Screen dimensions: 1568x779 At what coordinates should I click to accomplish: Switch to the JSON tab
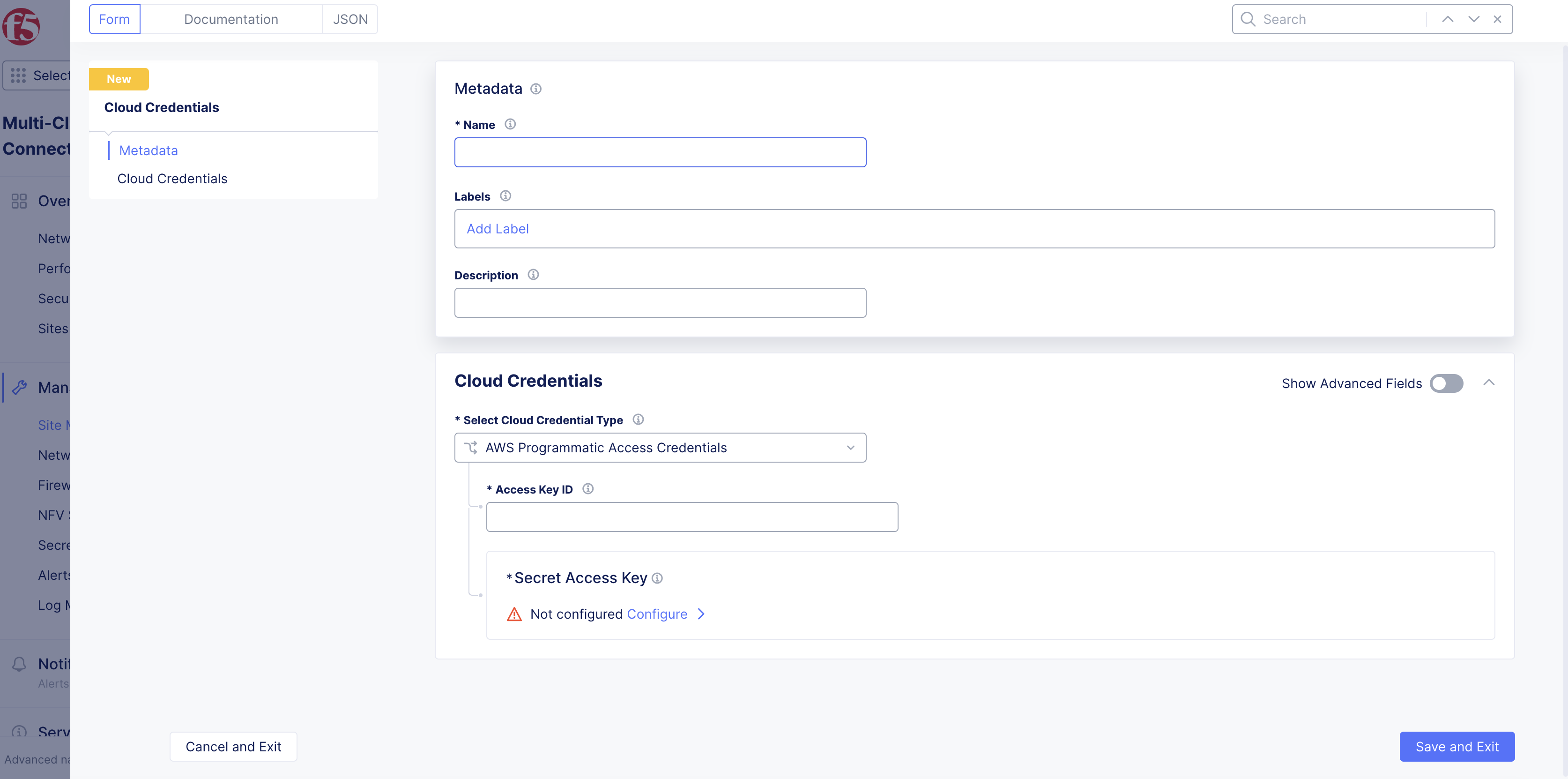350,19
